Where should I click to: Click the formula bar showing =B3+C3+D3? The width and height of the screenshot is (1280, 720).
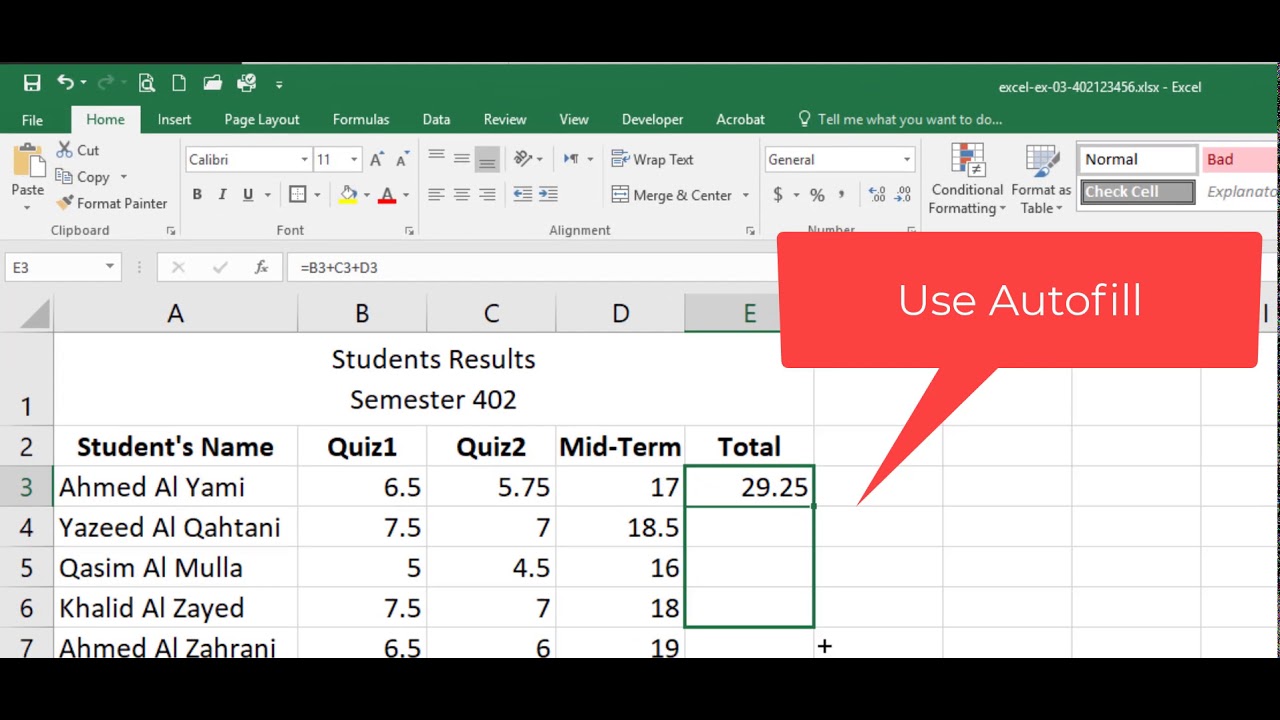click(x=530, y=267)
